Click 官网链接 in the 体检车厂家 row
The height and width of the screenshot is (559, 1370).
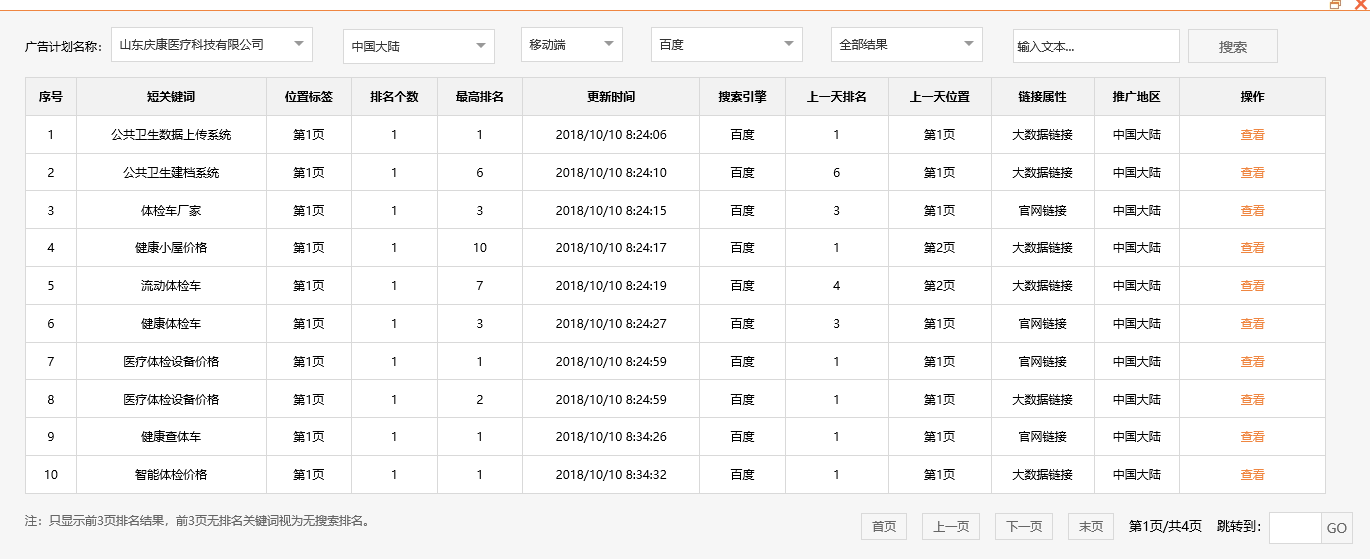[x=1043, y=211]
